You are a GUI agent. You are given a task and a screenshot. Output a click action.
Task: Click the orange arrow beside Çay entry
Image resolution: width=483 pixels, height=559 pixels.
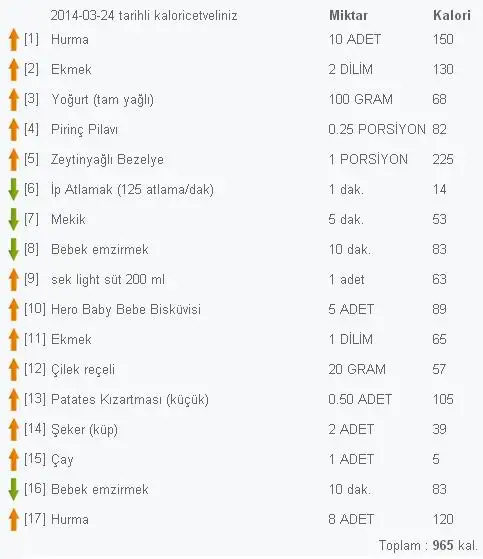tap(14, 459)
